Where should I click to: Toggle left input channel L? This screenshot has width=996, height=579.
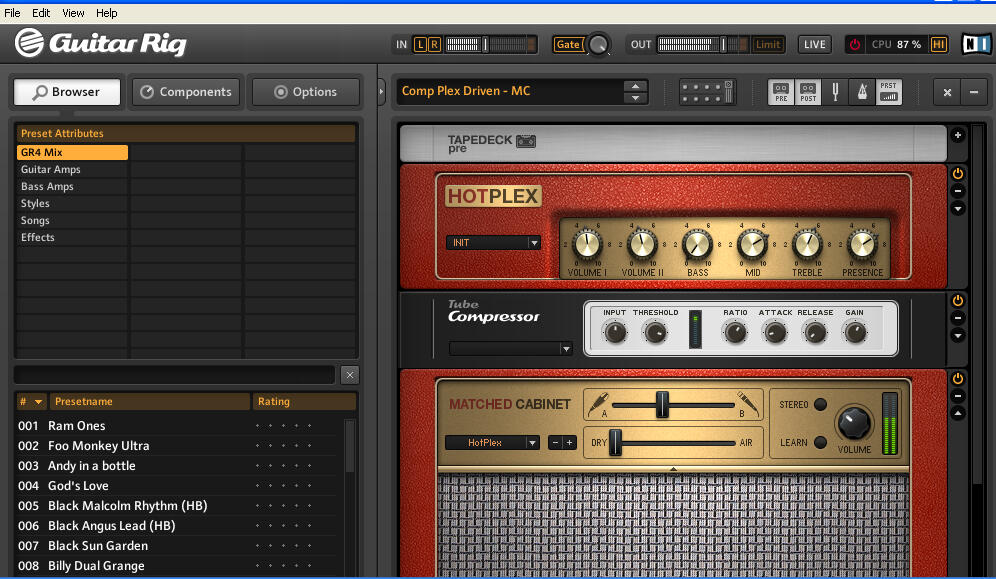tap(420, 44)
